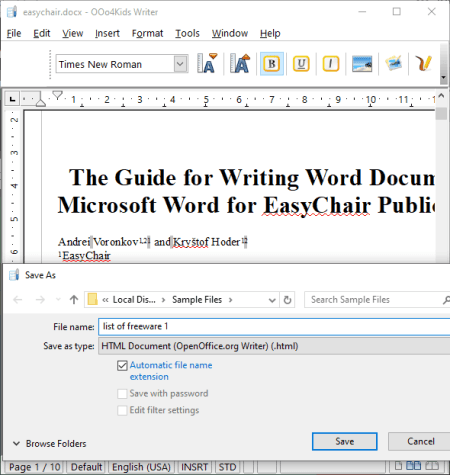This screenshot has width=450, height=475.
Task: Click the tab stop type selector on ruler
Action: click(x=12, y=99)
